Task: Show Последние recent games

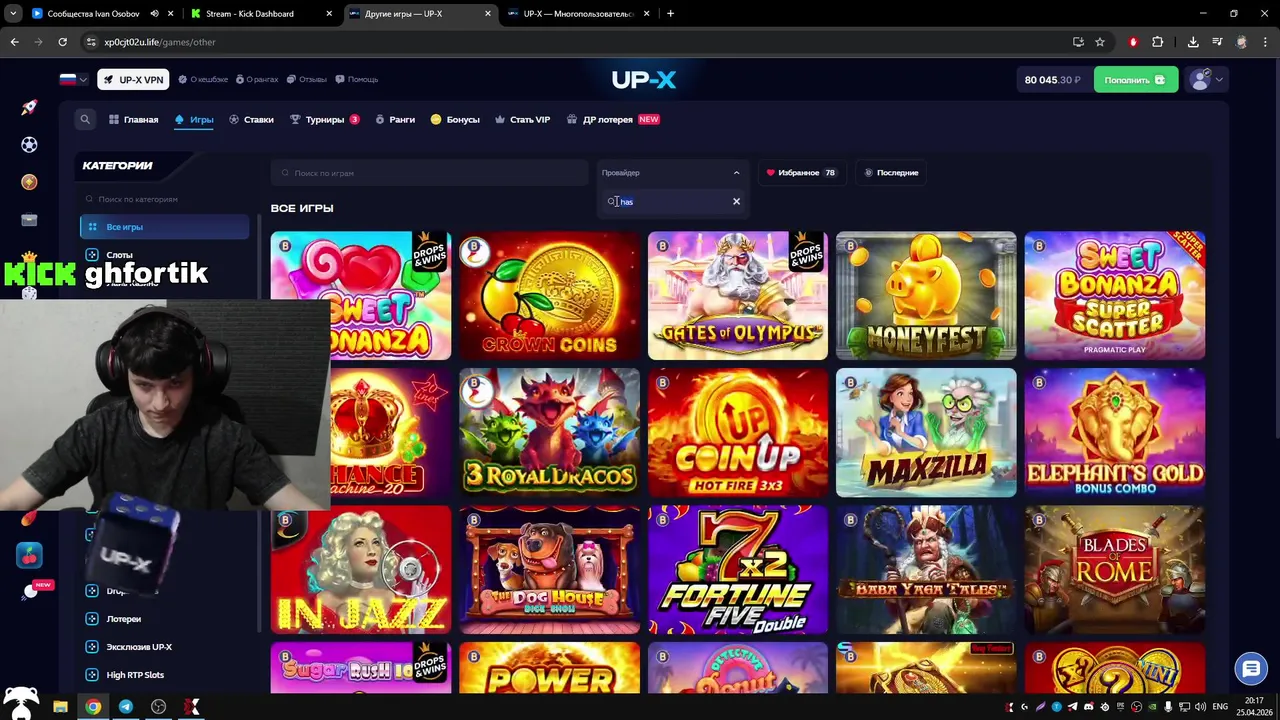Action: (x=891, y=173)
